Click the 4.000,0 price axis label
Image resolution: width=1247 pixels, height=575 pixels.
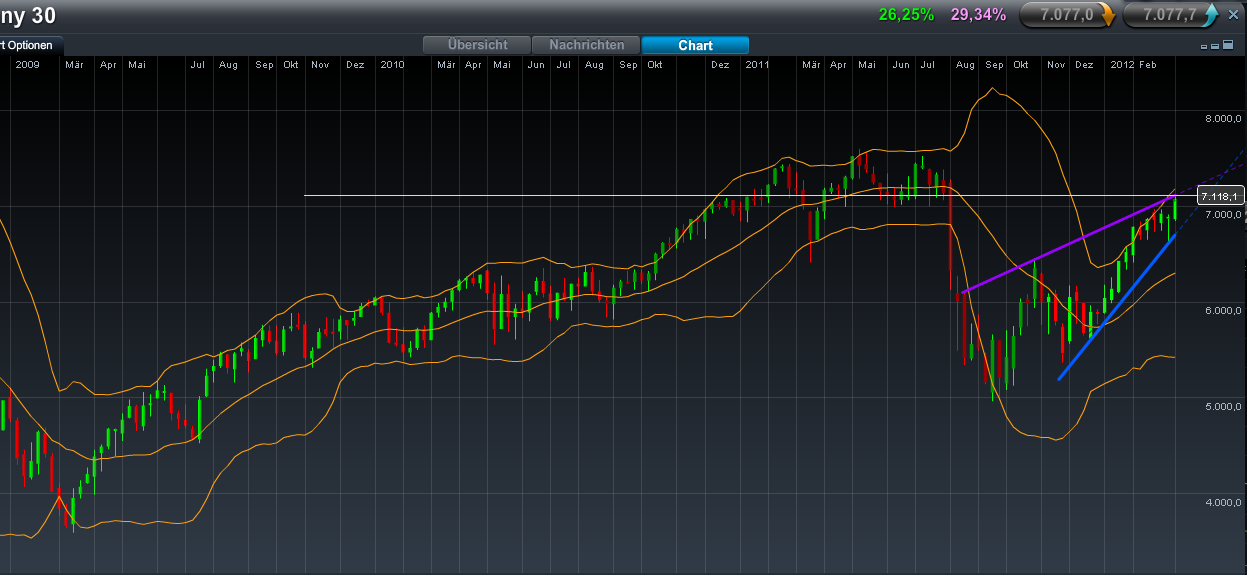[1221, 502]
